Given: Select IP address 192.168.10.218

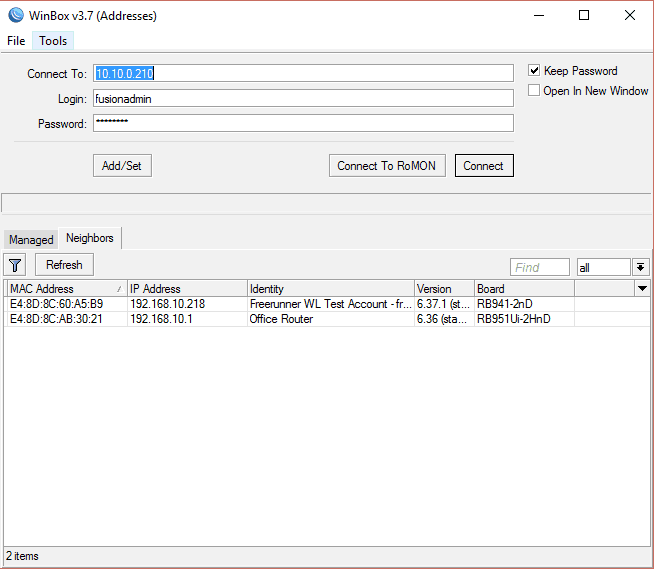Looking at the screenshot, I should (x=167, y=304).
